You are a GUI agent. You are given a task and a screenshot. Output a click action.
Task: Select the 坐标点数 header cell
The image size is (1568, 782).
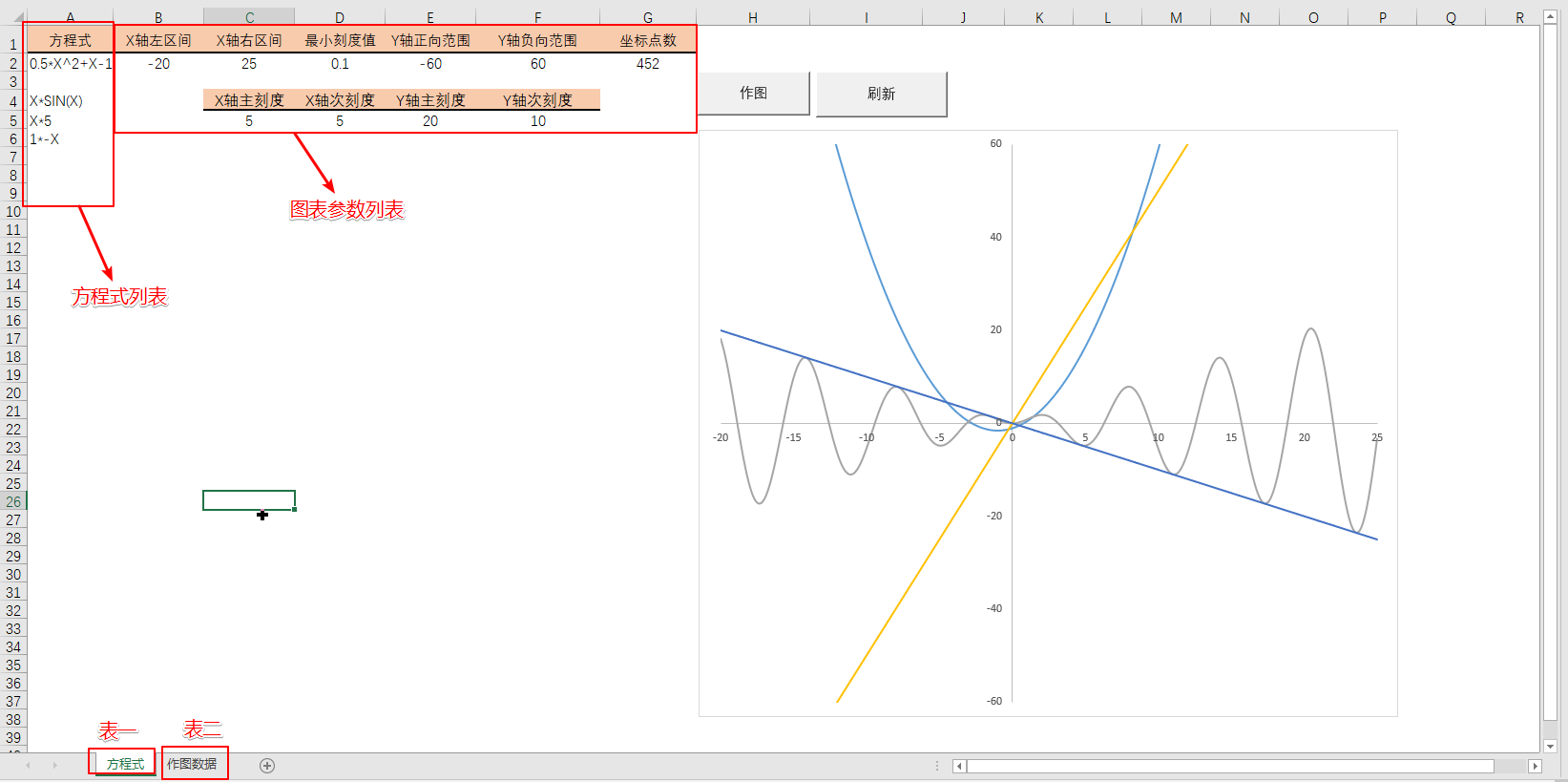(x=648, y=40)
